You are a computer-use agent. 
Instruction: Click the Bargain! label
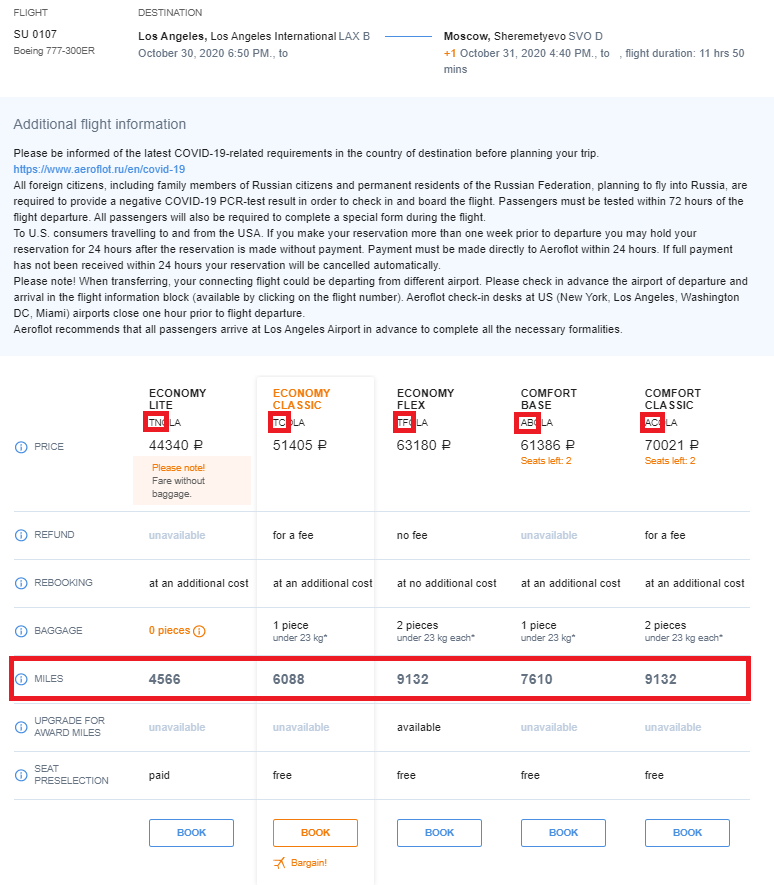[x=309, y=862]
